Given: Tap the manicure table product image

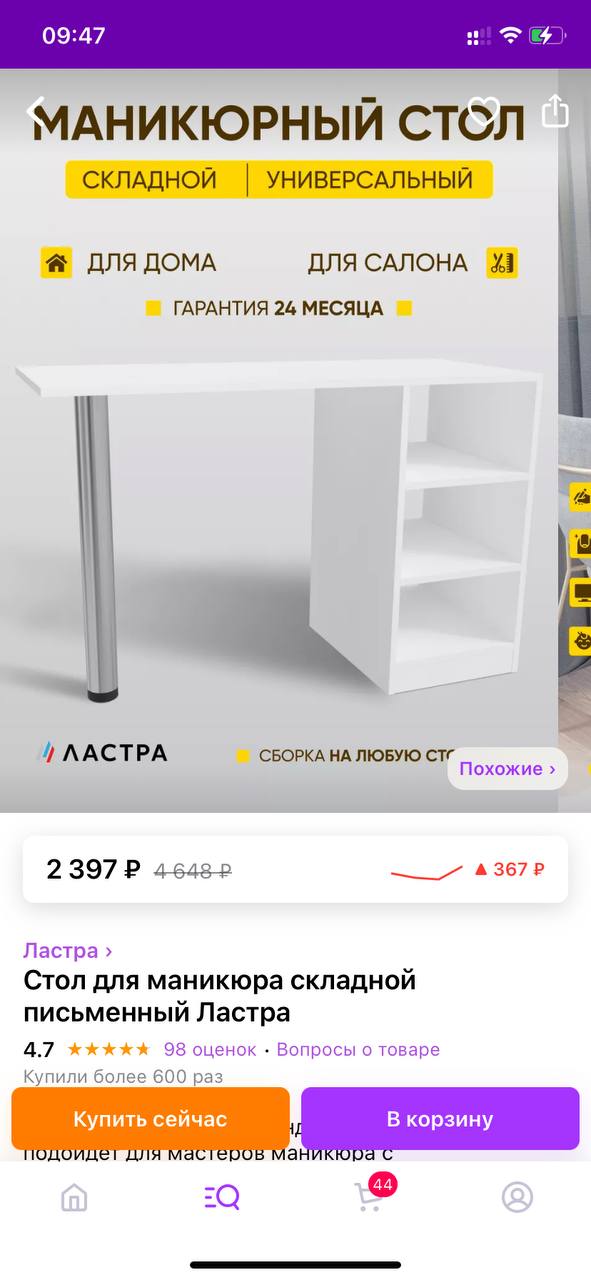Looking at the screenshot, I should pos(279,440).
